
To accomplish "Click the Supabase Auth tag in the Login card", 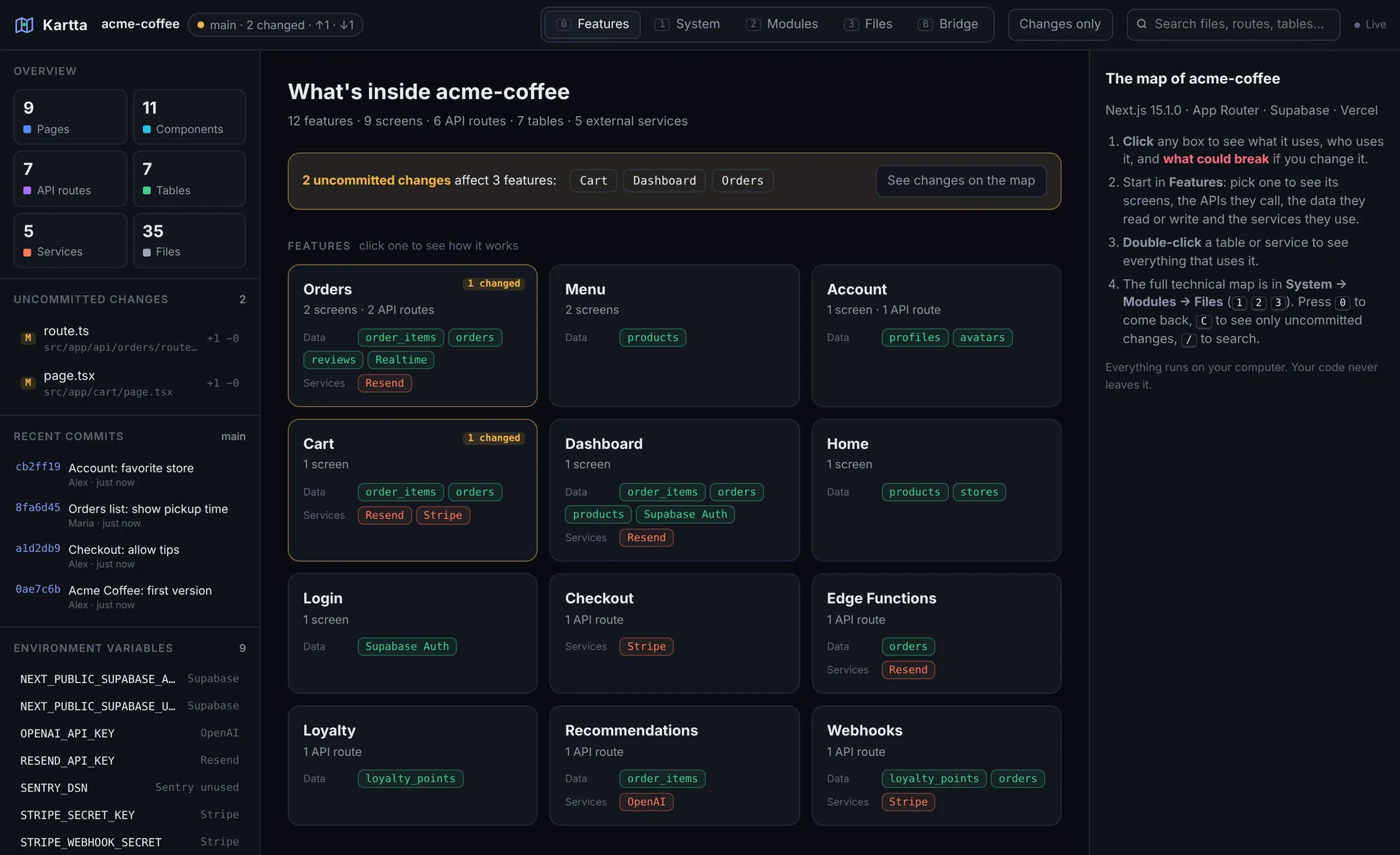I will (407, 647).
